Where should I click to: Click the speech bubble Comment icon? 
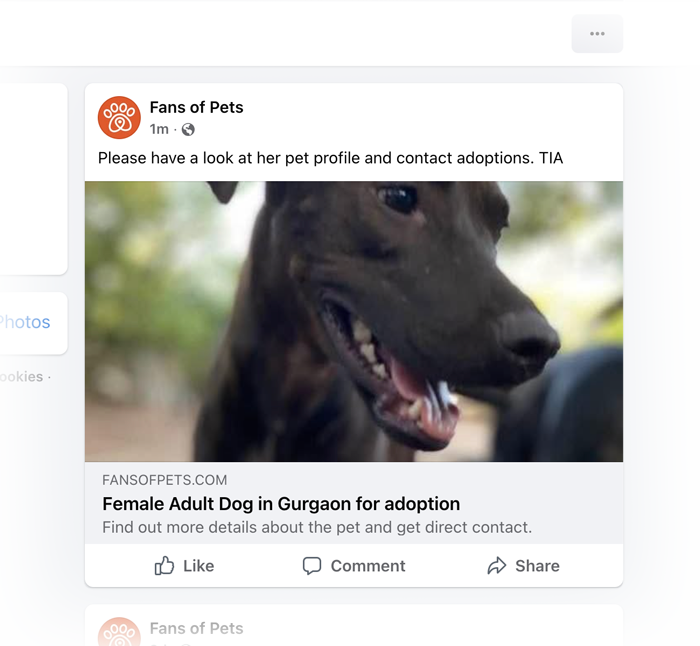312,566
